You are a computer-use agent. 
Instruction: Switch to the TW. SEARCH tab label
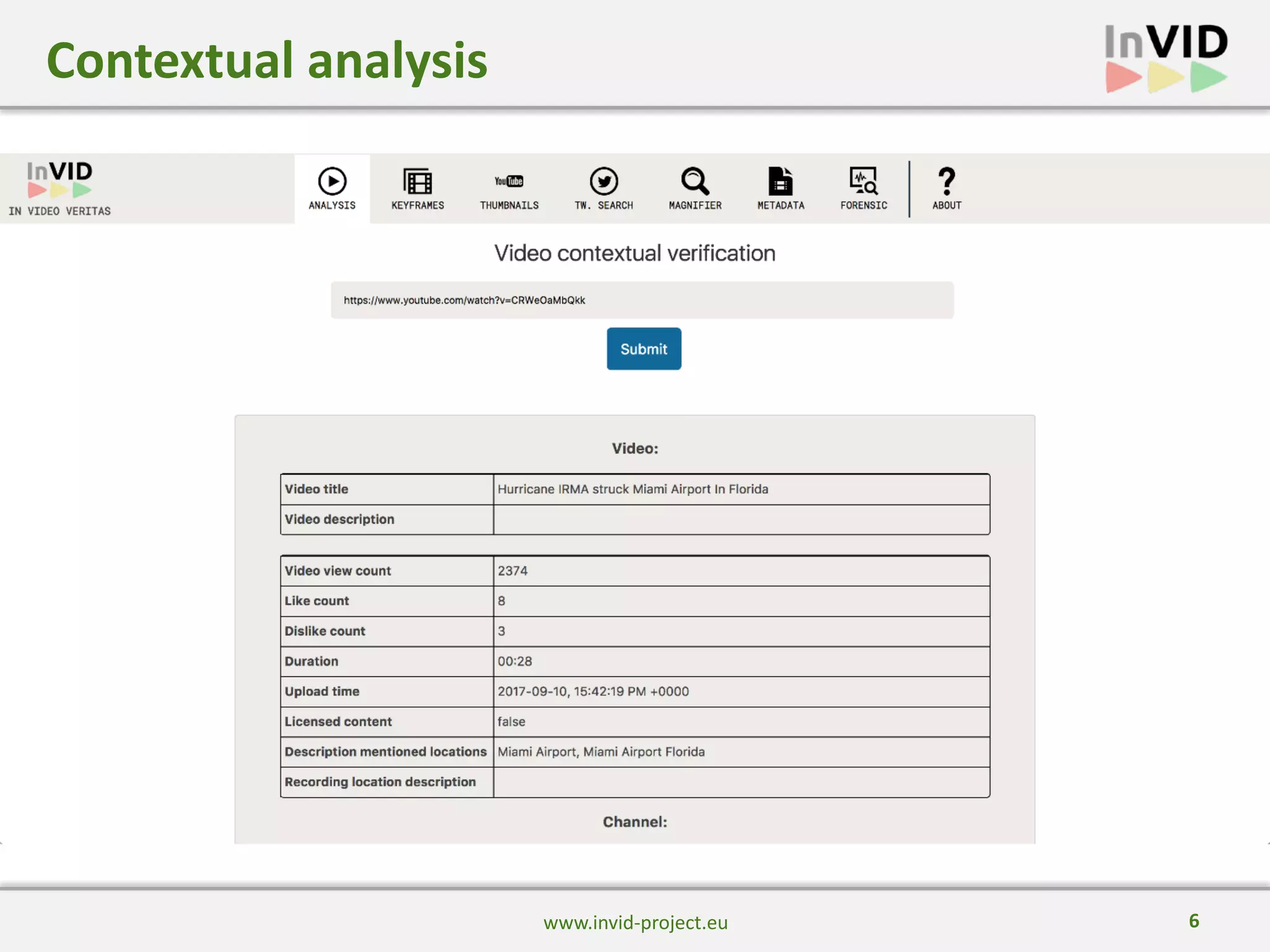(x=603, y=205)
